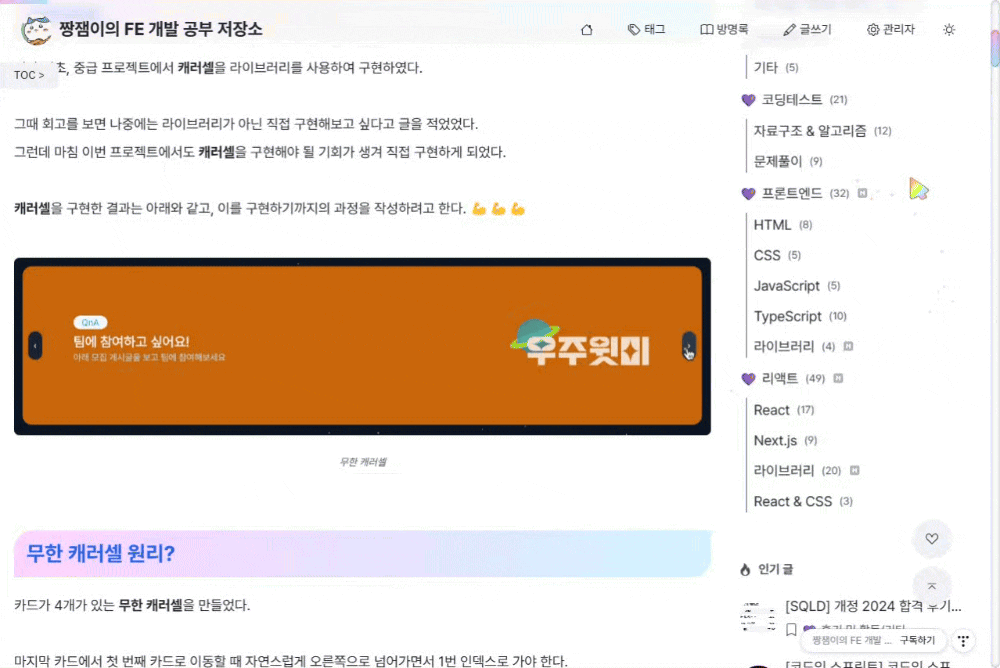This screenshot has width=1000, height=668.
Task: Click the N new badge beside 리액트
Action: coord(838,378)
